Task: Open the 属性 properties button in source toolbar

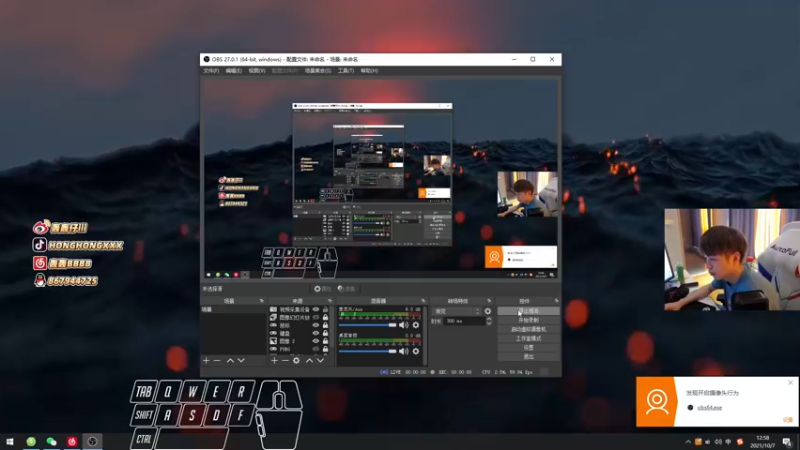Action: coord(323,289)
